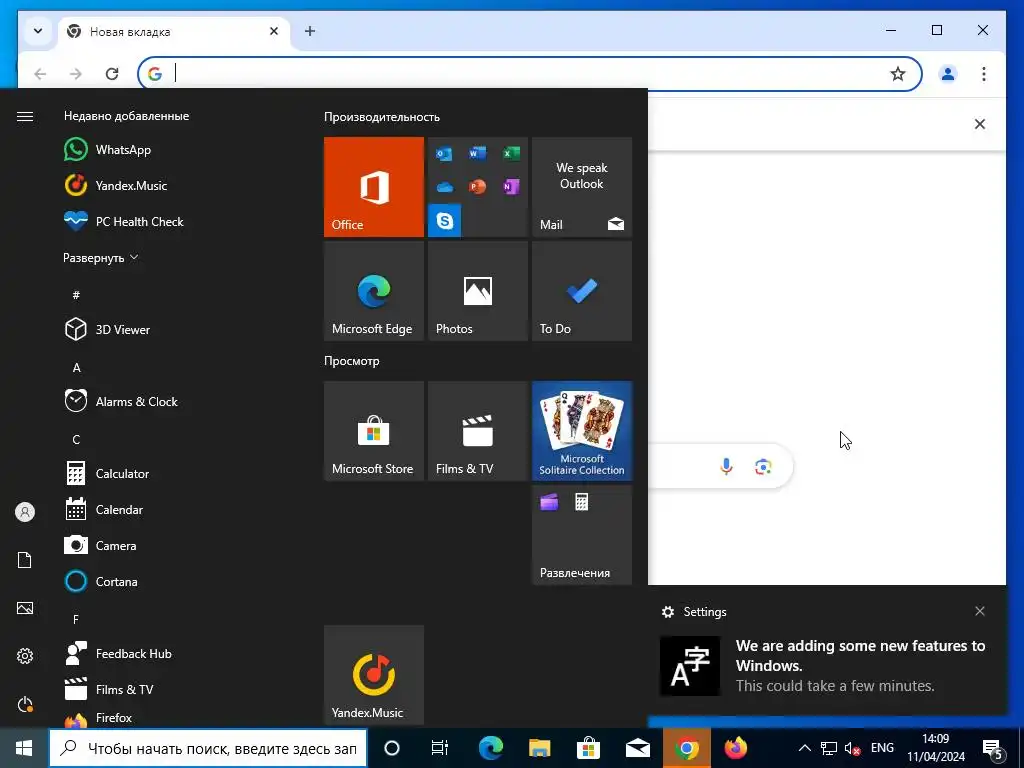Screen dimensions: 1024x768
Task: Open the Films & TV tile
Action: [x=477, y=431]
